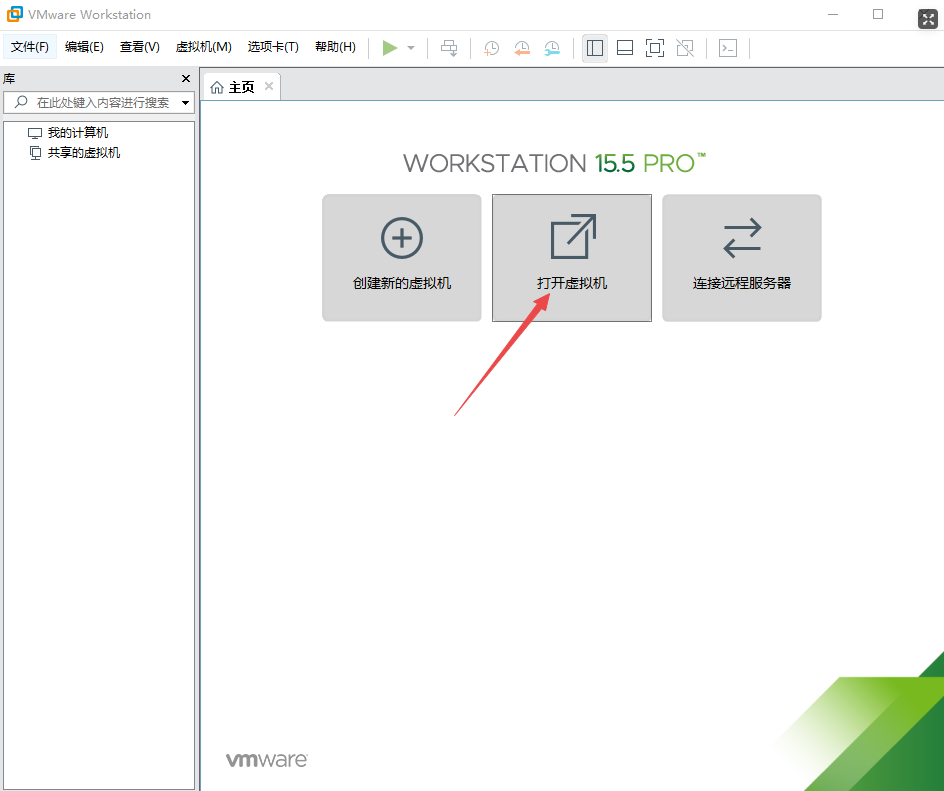The image size is (944, 791).
Task: Open the 文件(F) menu
Action: [x=30, y=47]
